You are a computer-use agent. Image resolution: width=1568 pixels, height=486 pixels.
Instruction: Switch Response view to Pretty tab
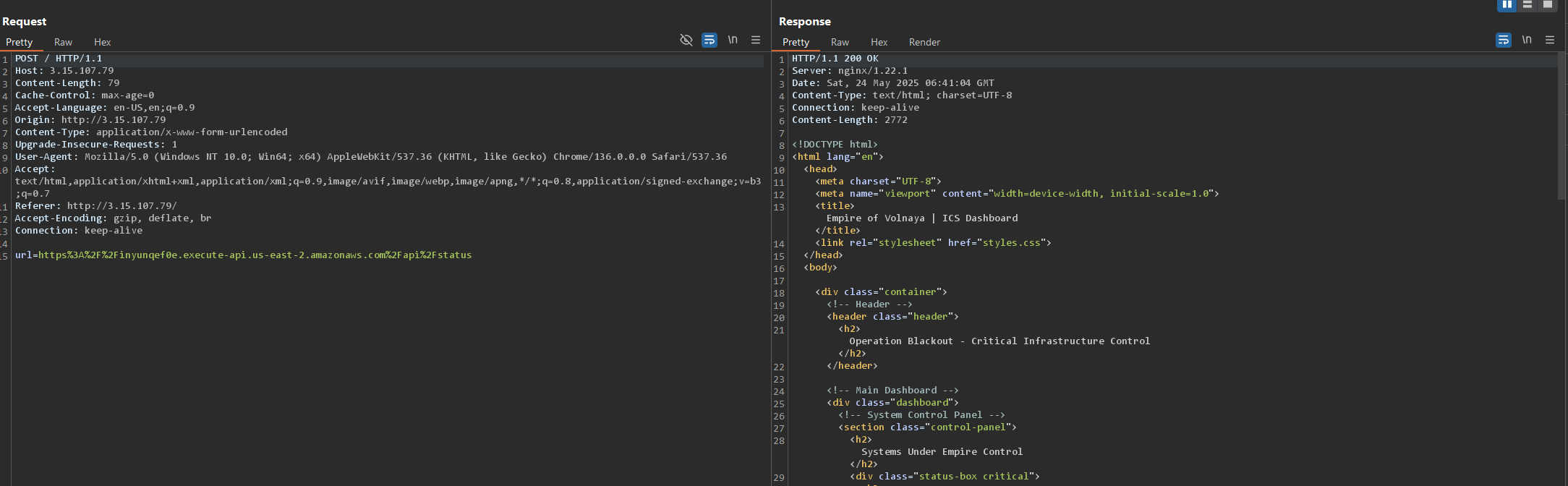[x=796, y=42]
